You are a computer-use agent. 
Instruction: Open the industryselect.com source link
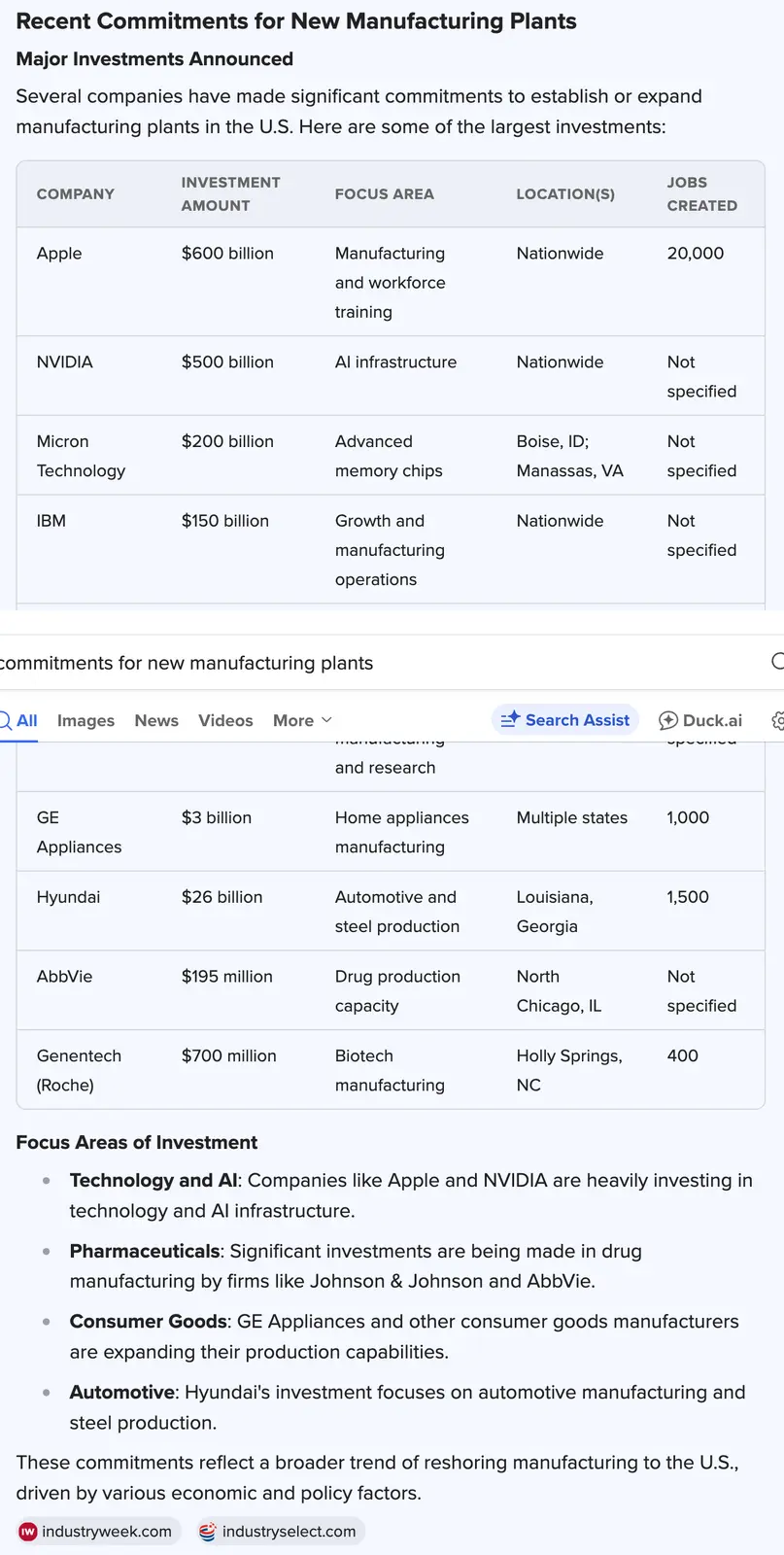[289, 1532]
